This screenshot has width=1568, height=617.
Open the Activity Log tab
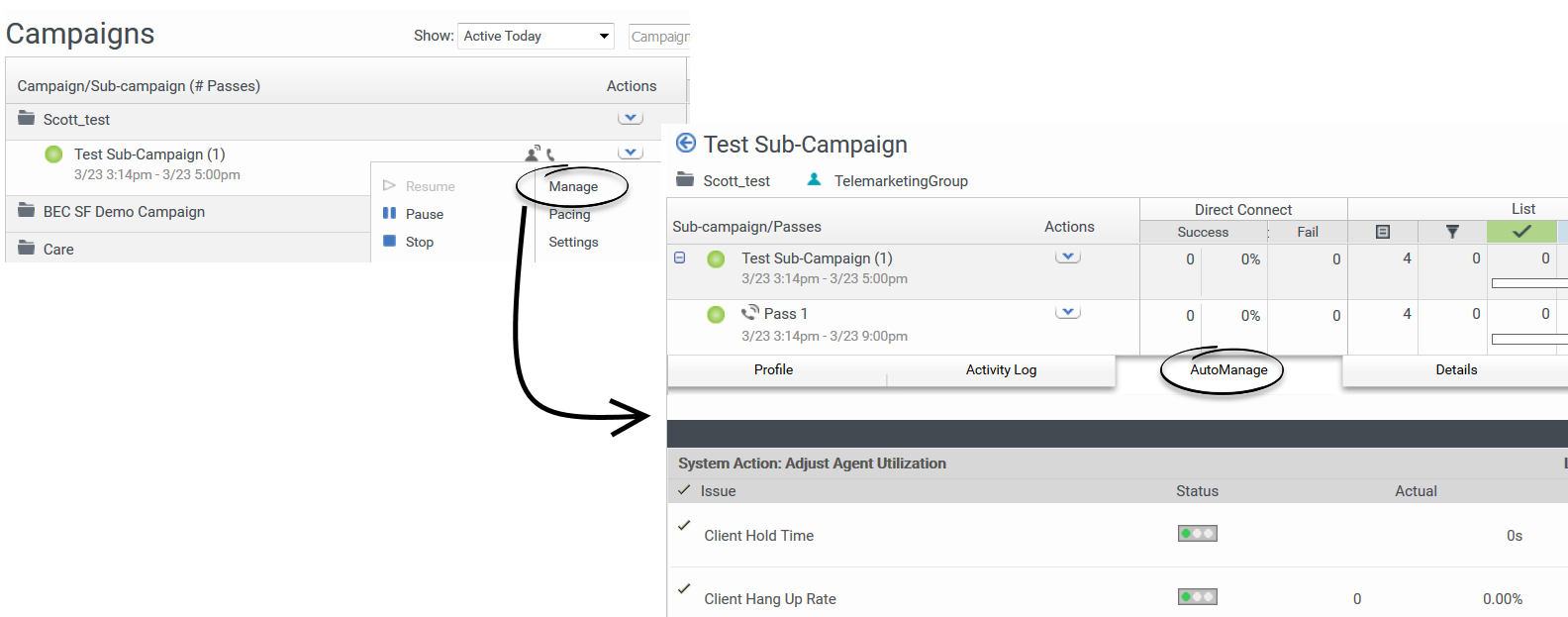(1001, 370)
